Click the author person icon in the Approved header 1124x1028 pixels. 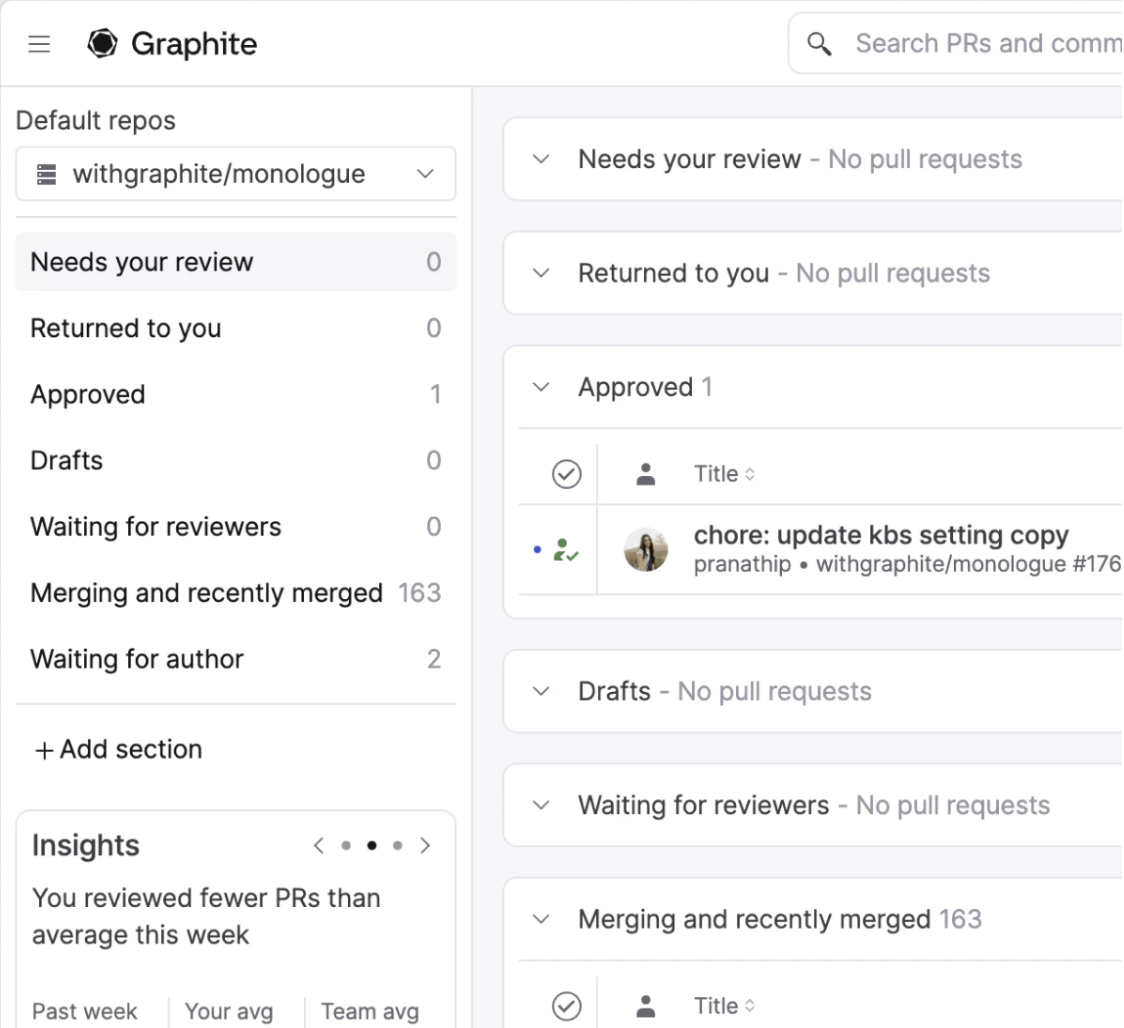[646, 473]
